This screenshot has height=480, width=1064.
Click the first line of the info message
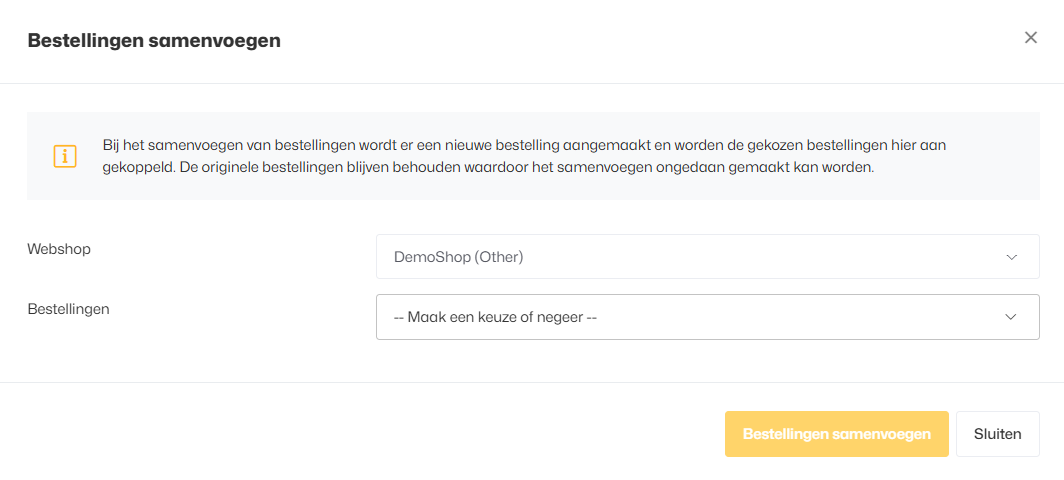click(524, 145)
